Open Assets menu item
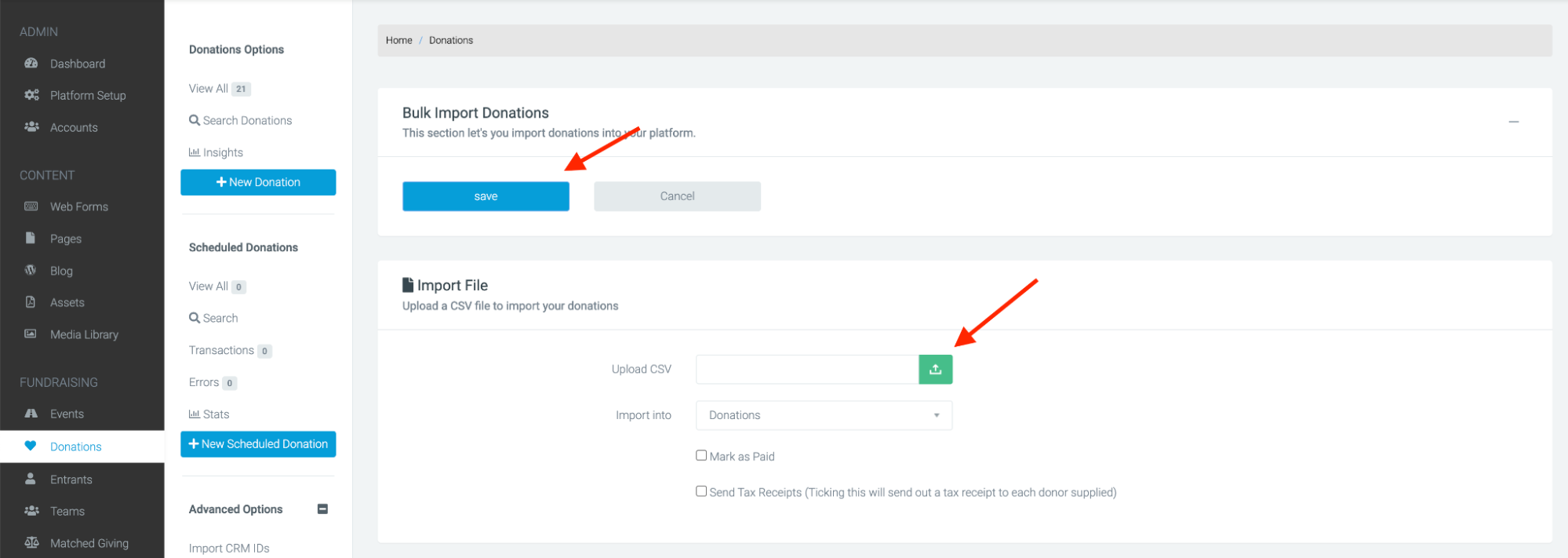1568x558 pixels. 67,302
